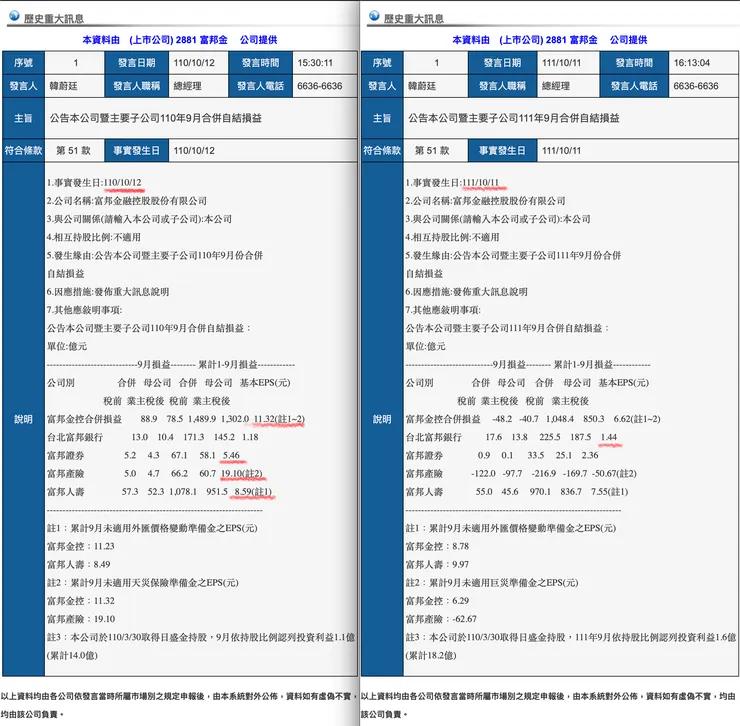Click left note line 富邦人壽：8.49
The width and height of the screenshot is (740, 726).
click(x=78, y=564)
